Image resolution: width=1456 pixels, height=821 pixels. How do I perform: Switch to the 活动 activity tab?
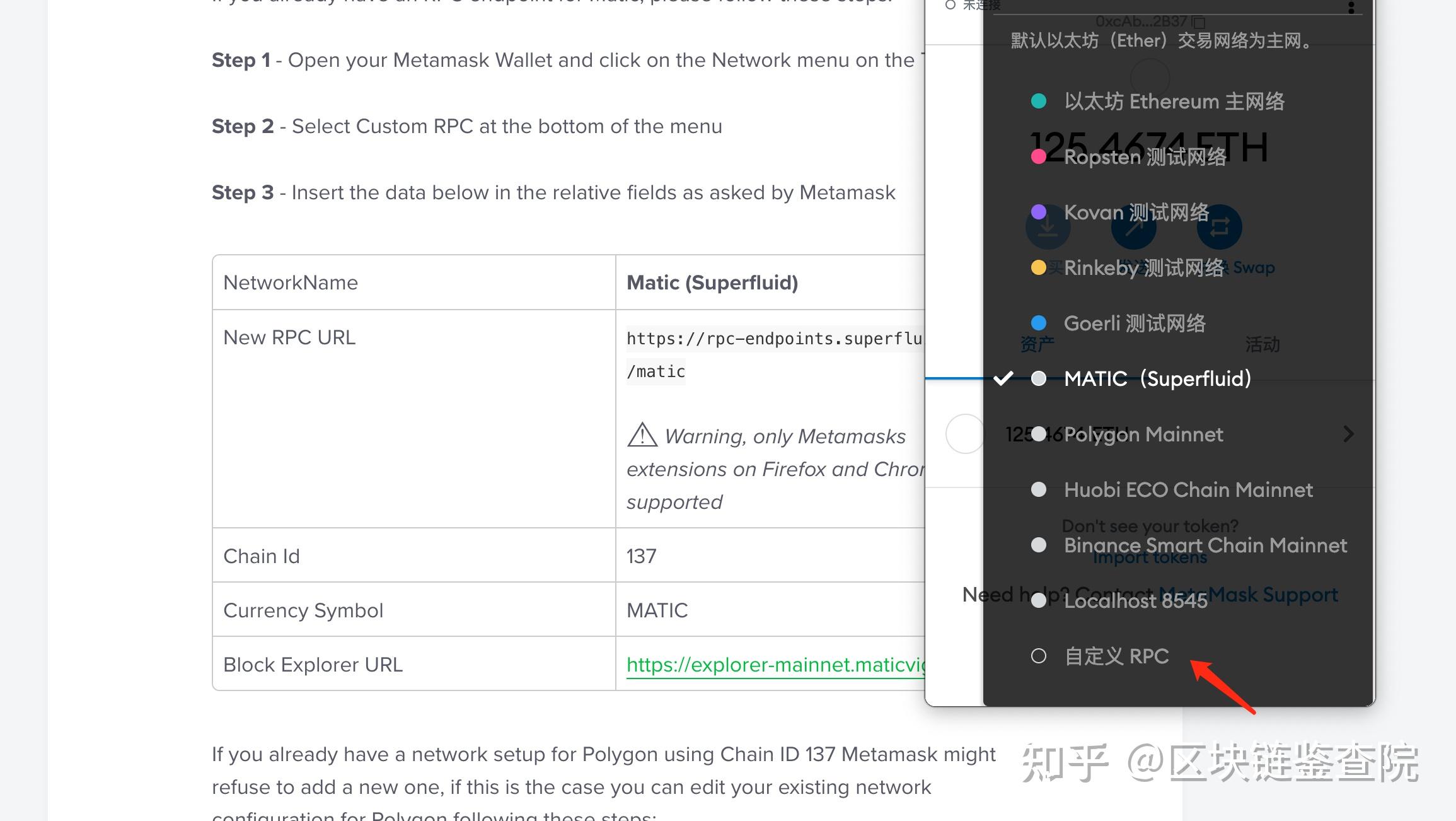pyautogui.click(x=1262, y=344)
